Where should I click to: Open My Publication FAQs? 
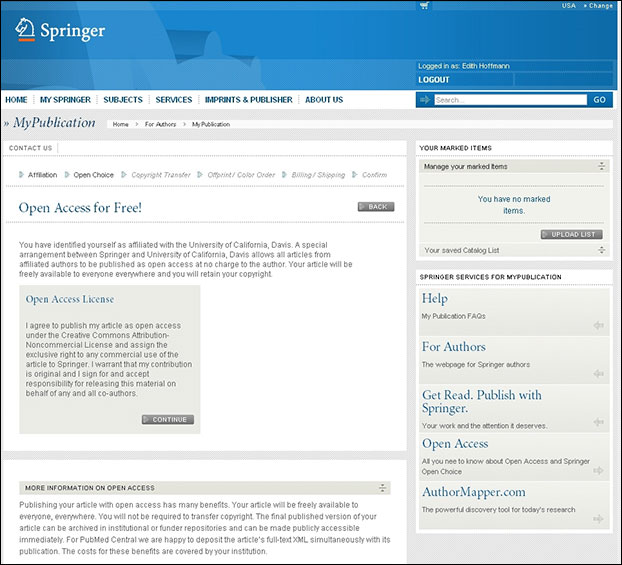[453, 316]
